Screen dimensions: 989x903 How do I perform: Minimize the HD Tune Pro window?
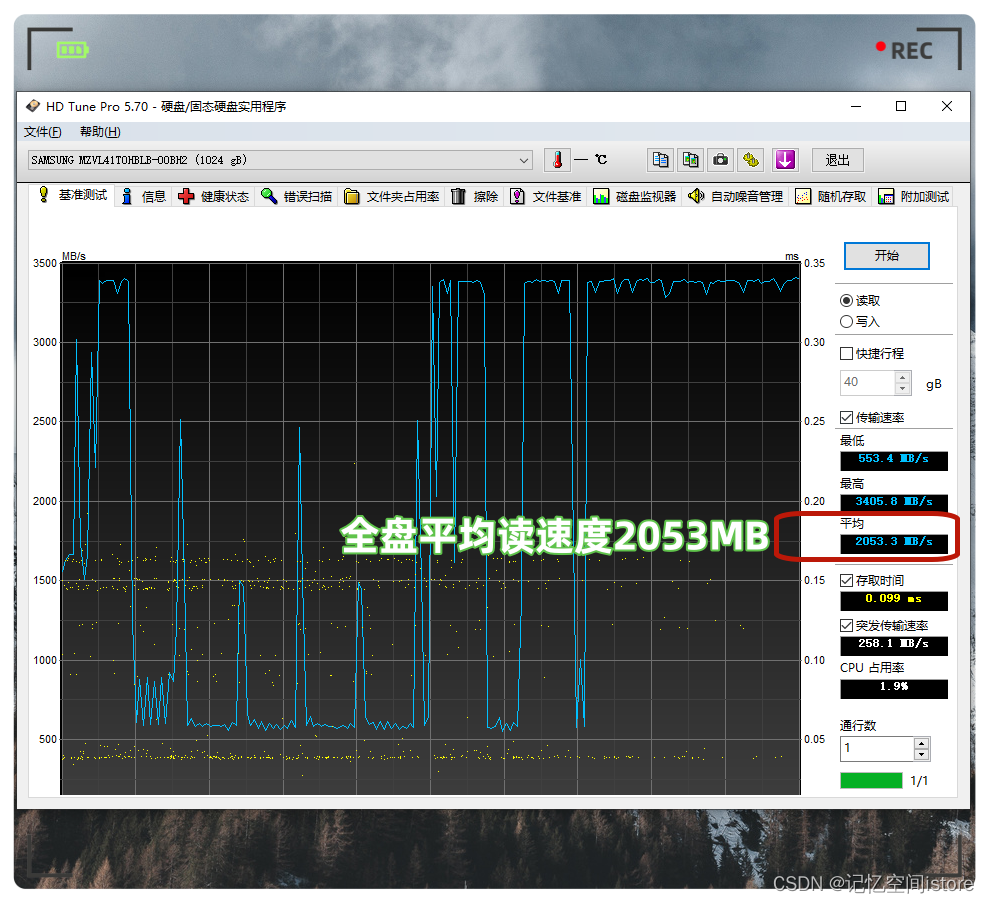pos(856,106)
